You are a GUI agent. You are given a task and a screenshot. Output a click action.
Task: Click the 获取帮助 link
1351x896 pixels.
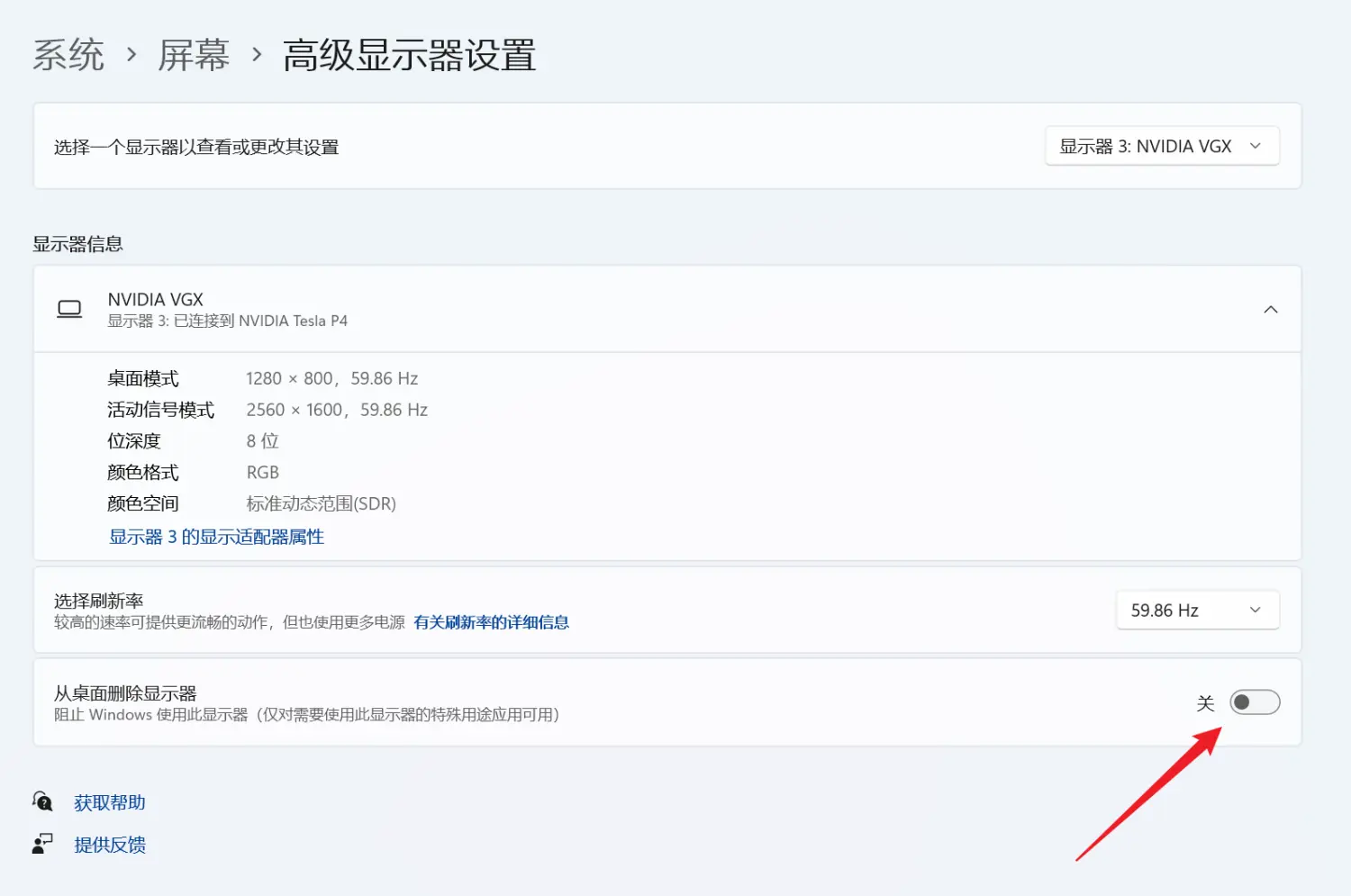pos(109,802)
